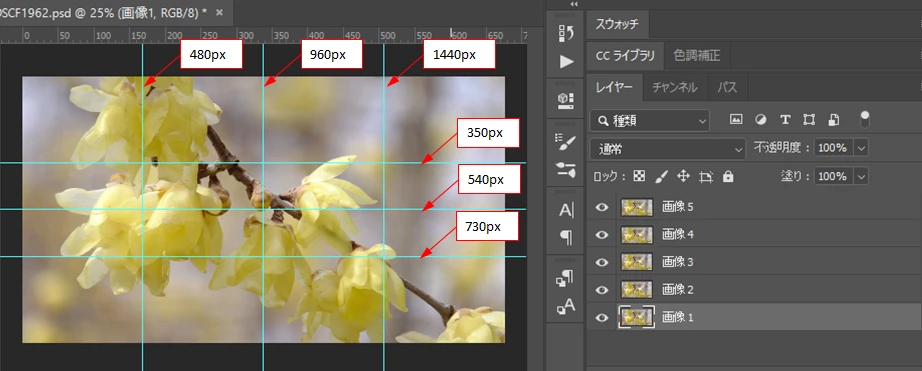Select the 画像 3 layer thumbnail
This screenshot has width=922, height=371.
tap(637, 262)
